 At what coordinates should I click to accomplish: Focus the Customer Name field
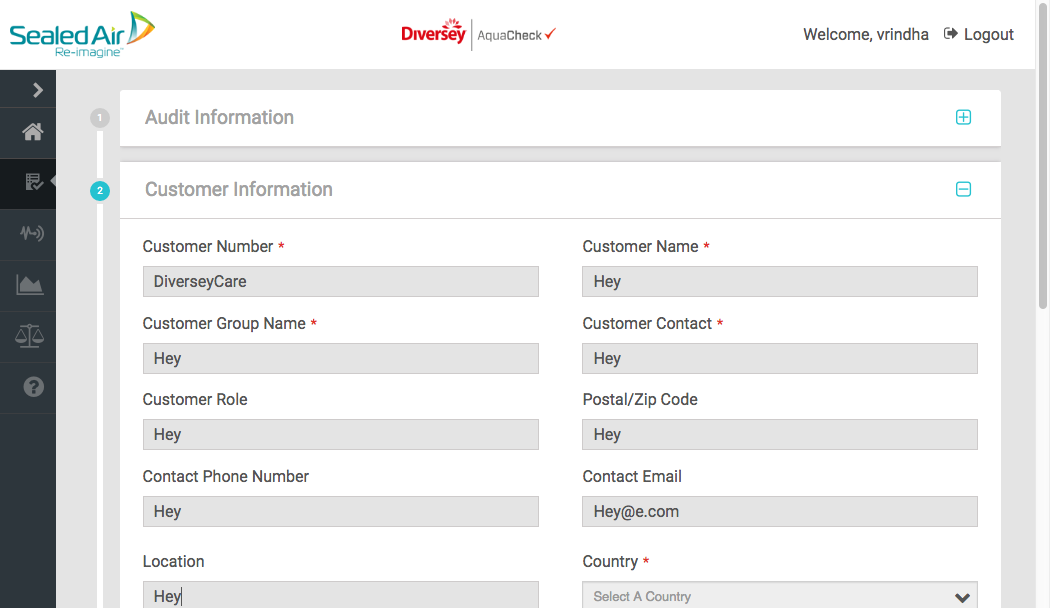coord(779,282)
